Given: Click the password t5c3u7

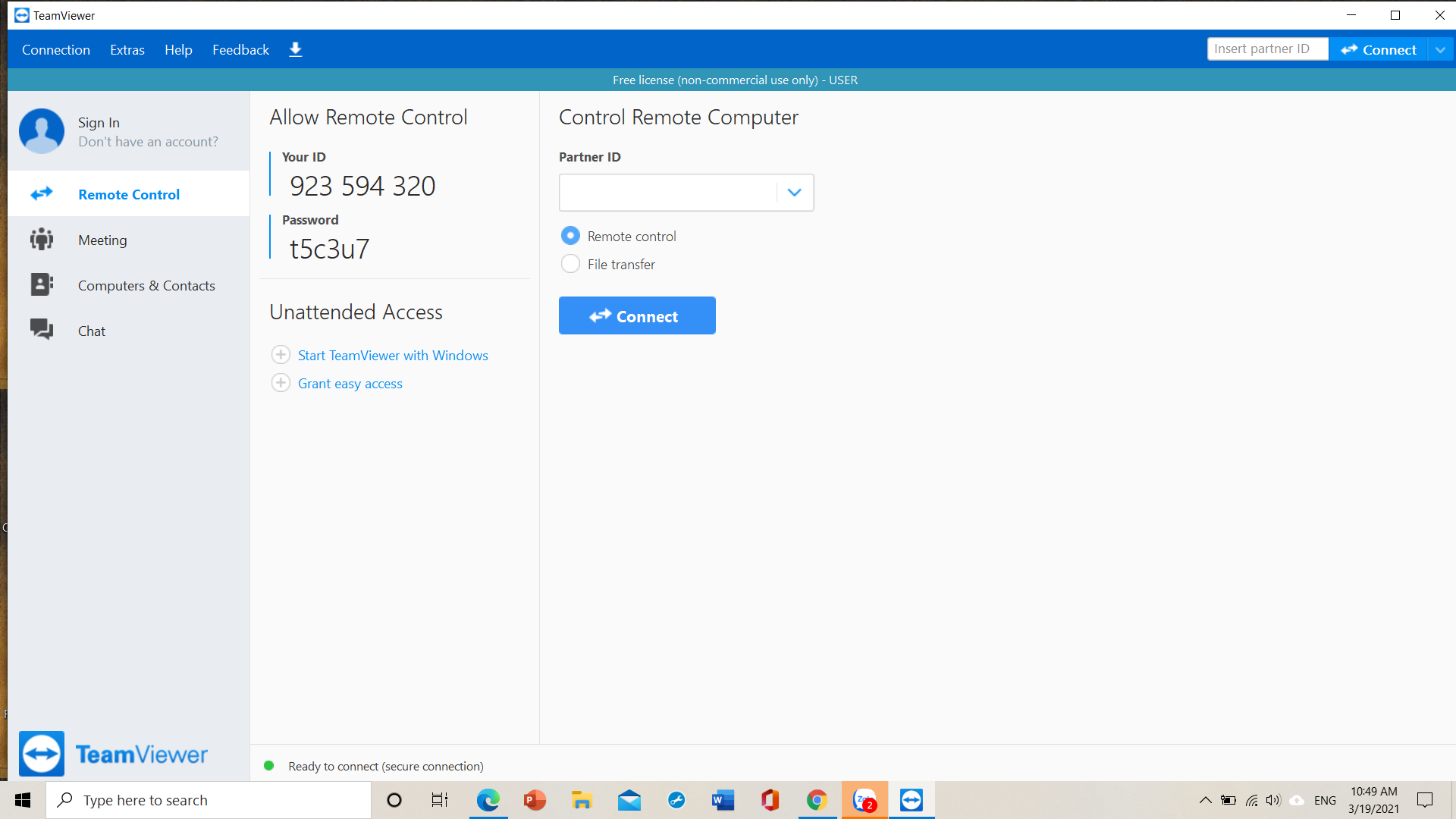Looking at the screenshot, I should [329, 249].
